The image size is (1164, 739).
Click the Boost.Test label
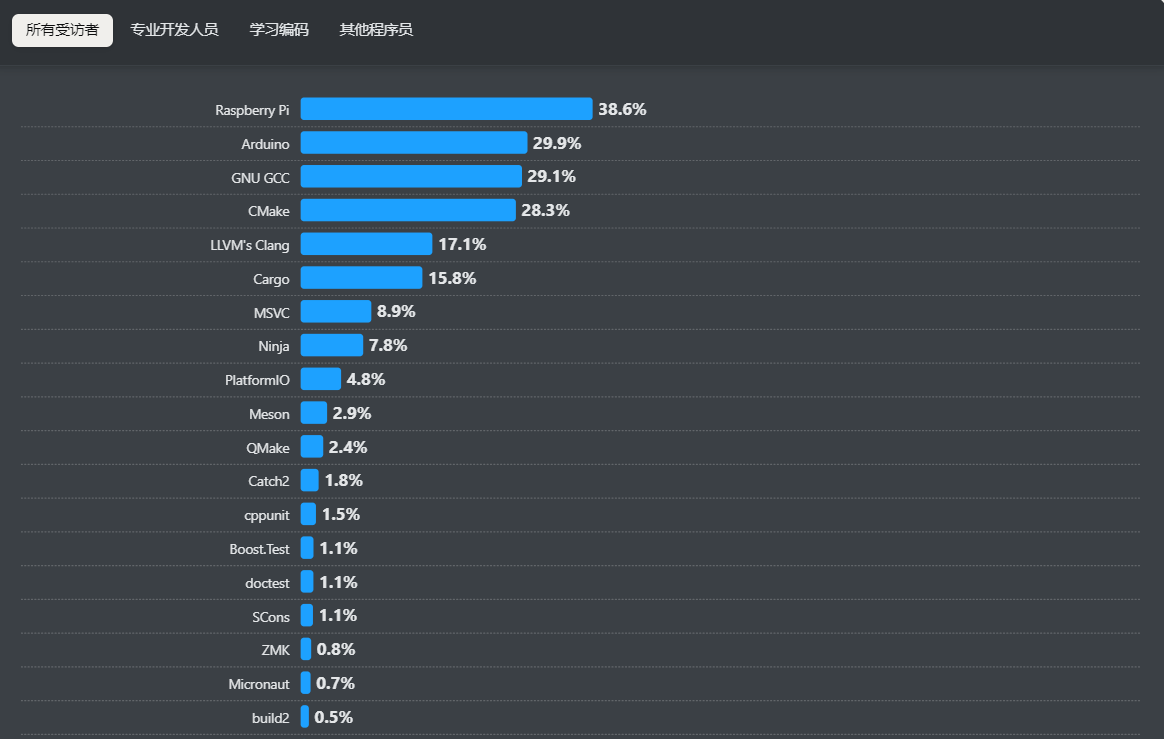pos(259,549)
